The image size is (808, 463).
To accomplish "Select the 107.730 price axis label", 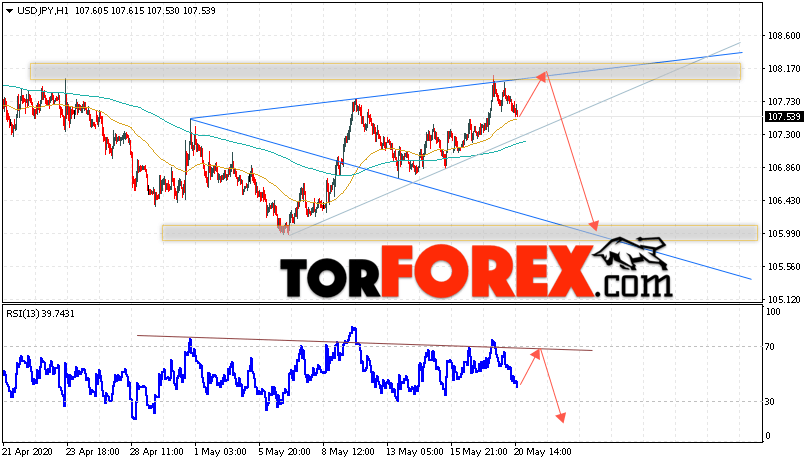I will click(784, 102).
